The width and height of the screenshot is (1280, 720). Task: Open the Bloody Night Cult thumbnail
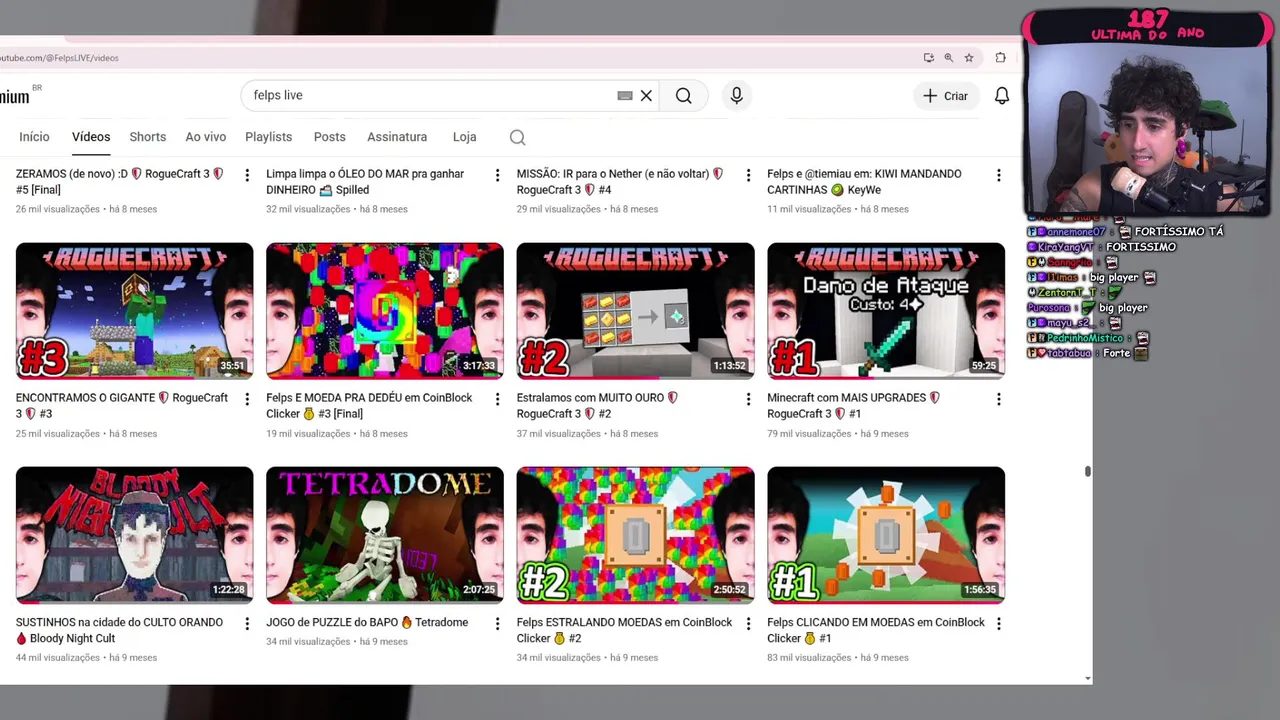point(135,535)
